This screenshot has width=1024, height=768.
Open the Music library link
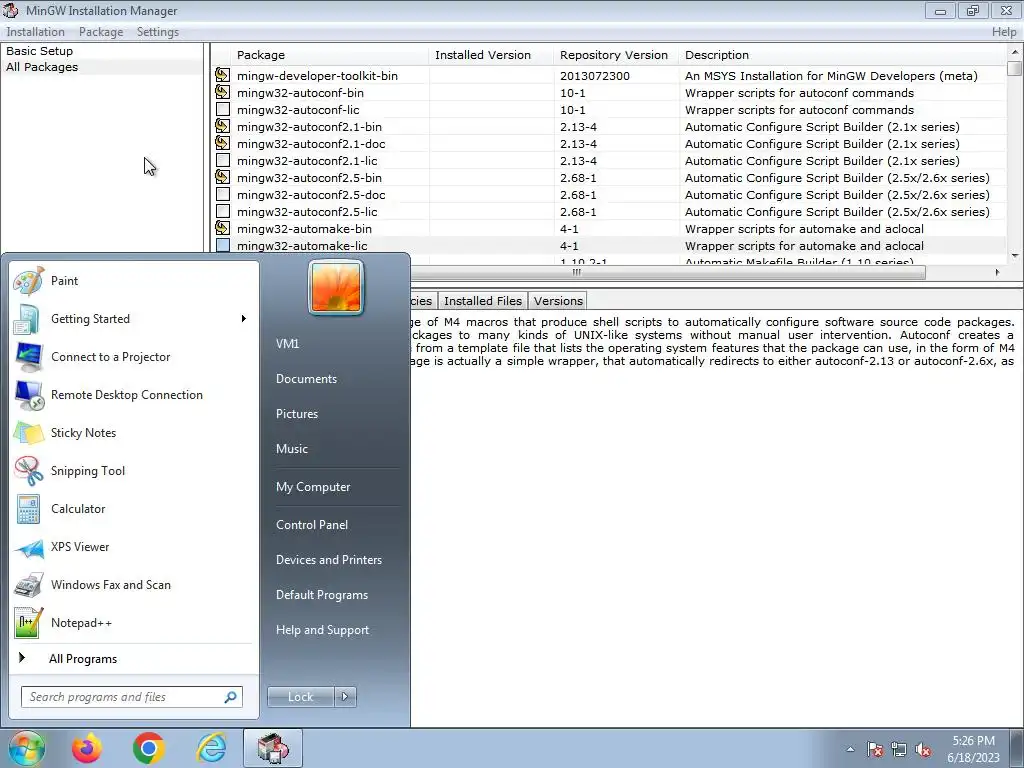pos(291,449)
